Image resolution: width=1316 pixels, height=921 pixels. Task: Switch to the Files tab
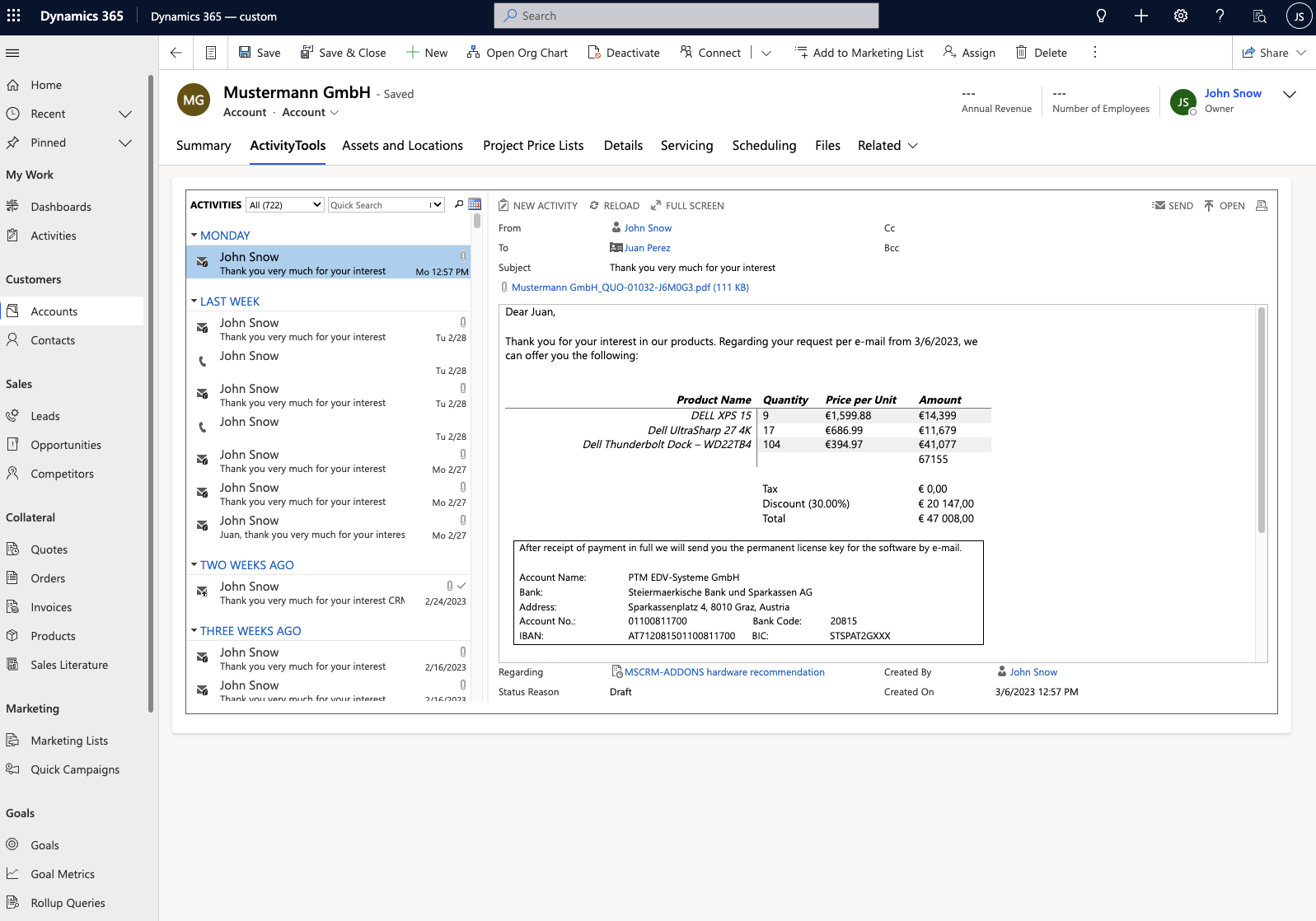[x=827, y=146]
